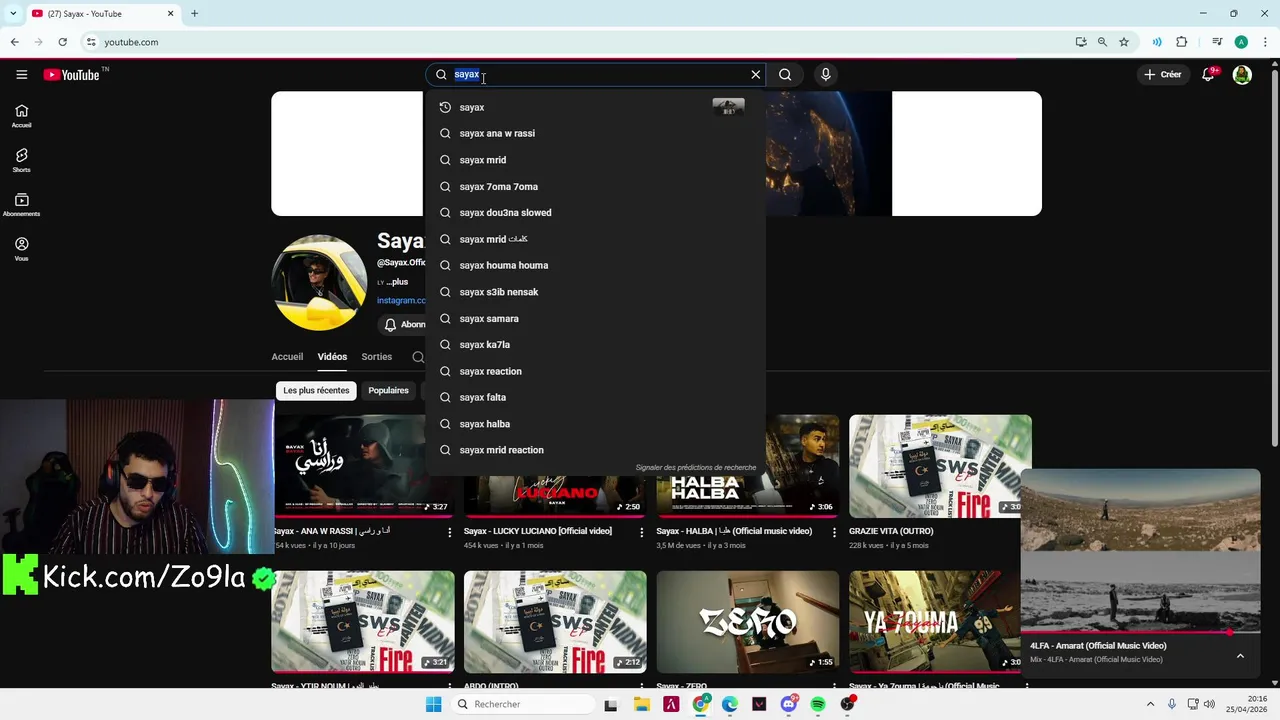Pick suggestion "sayax mrid reaction"
This screenshot has height=720, width=1280.
click(595, 450)
